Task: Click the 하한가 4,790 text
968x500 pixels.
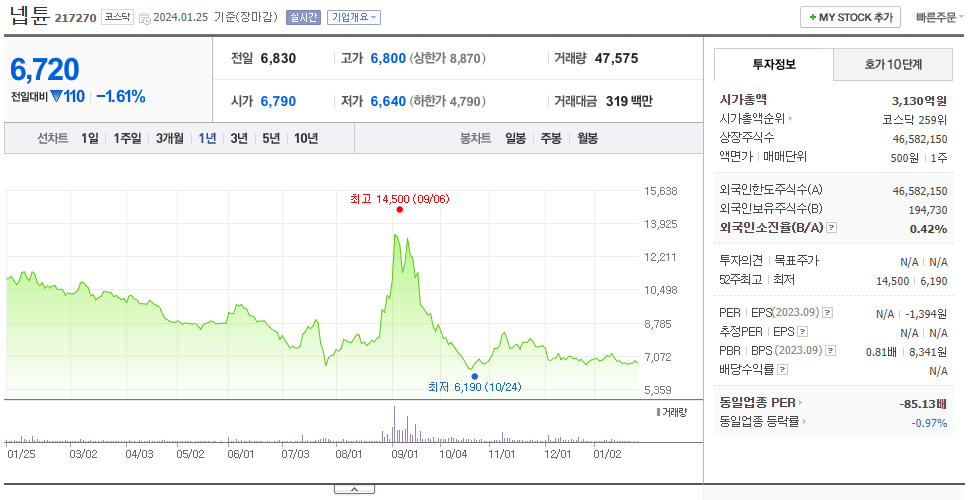Action: click(448, 101)
